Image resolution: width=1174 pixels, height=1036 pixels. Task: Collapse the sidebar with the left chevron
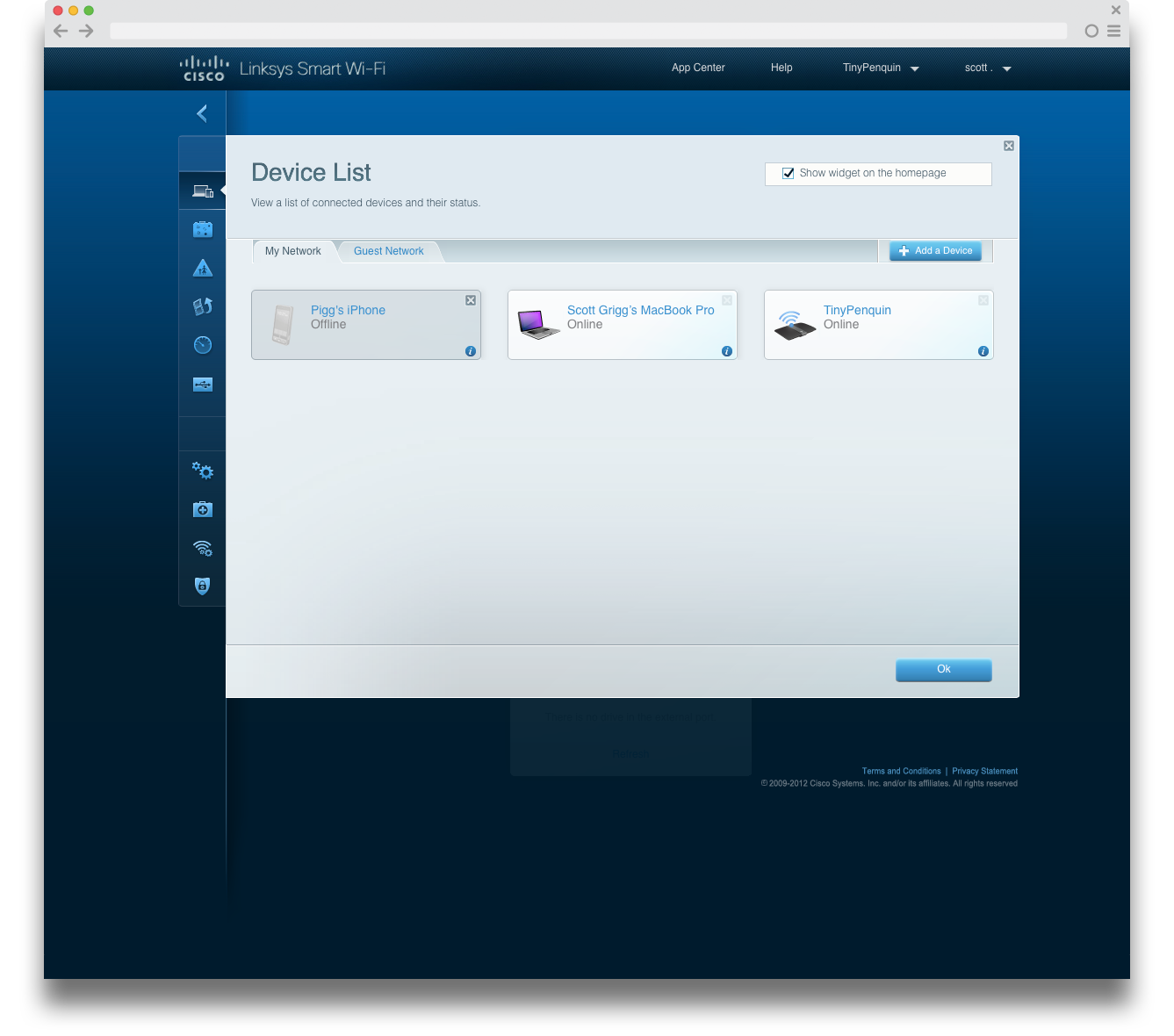(202, 113)
